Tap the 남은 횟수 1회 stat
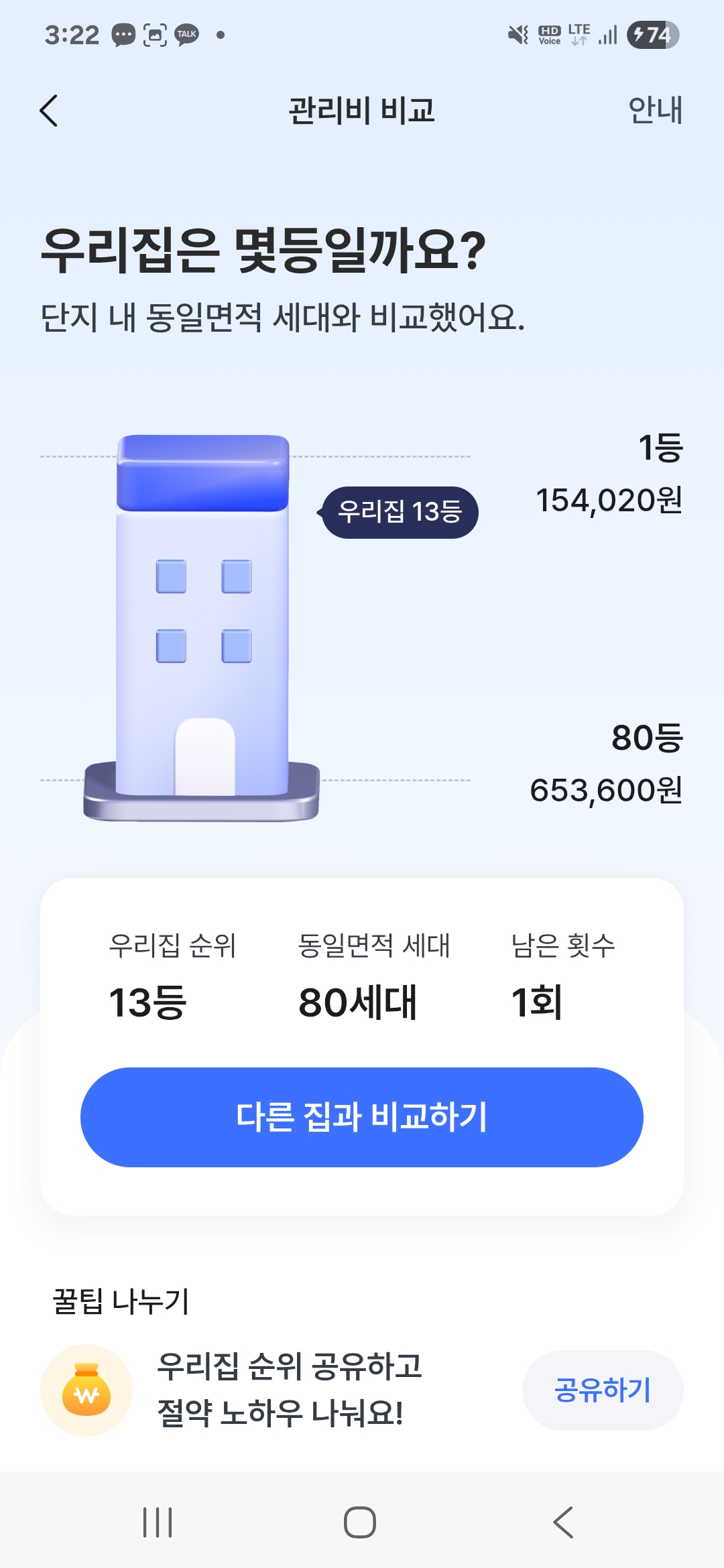This screenshot has width=724, height=1568. (x=562, y=976)
